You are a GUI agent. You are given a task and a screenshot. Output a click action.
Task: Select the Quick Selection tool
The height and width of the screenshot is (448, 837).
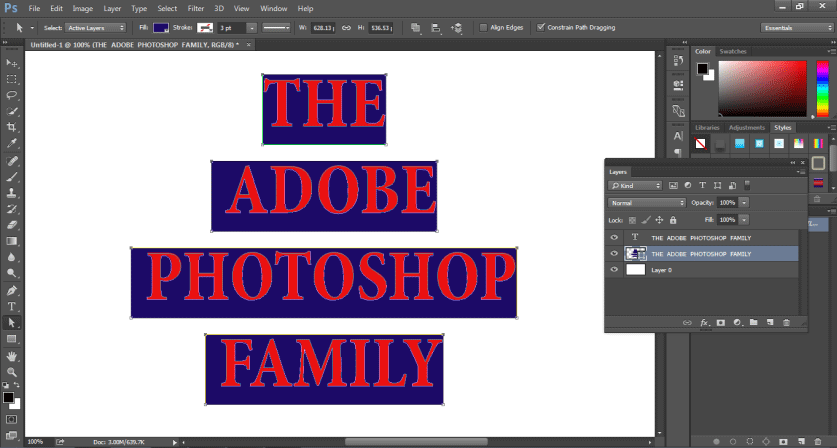[11, 111]
